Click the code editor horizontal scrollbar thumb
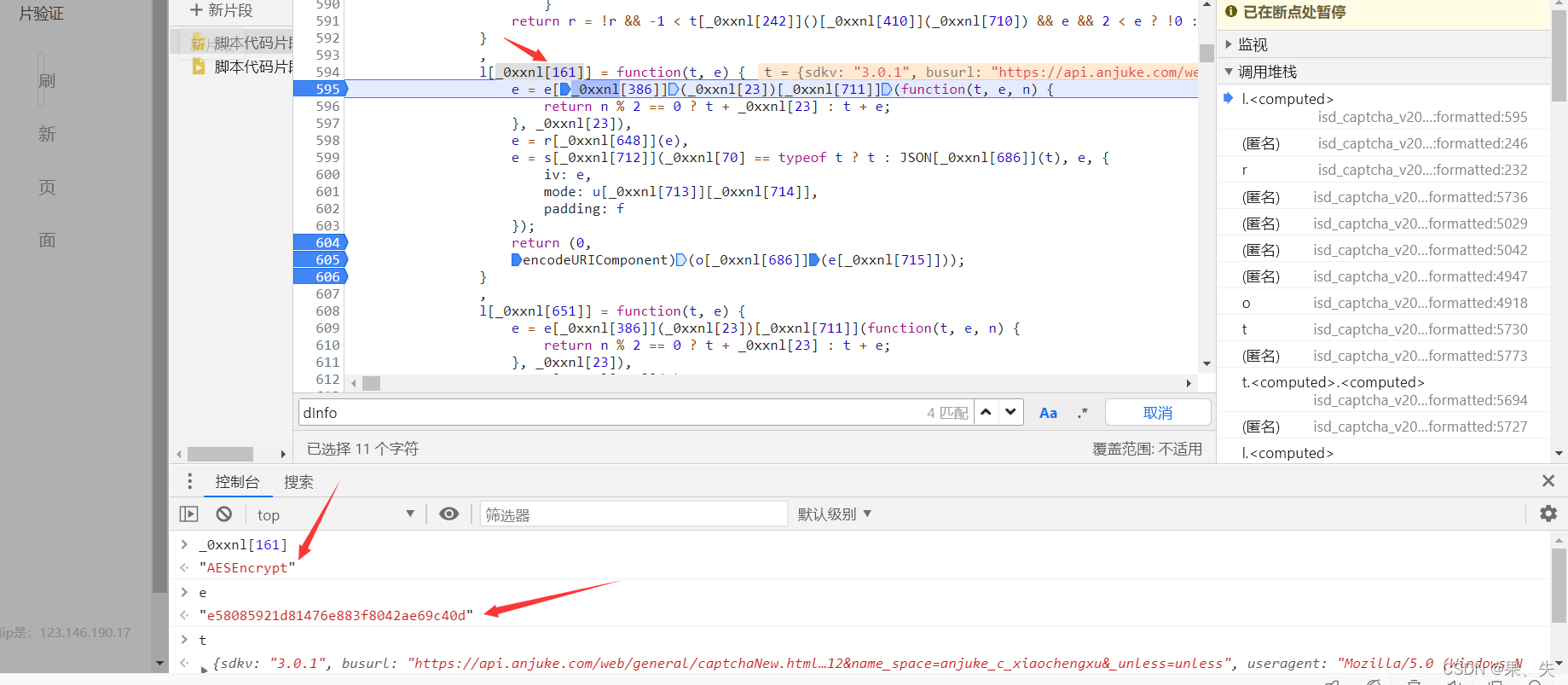Screen dimensions: 1568x685 [371, 383]
